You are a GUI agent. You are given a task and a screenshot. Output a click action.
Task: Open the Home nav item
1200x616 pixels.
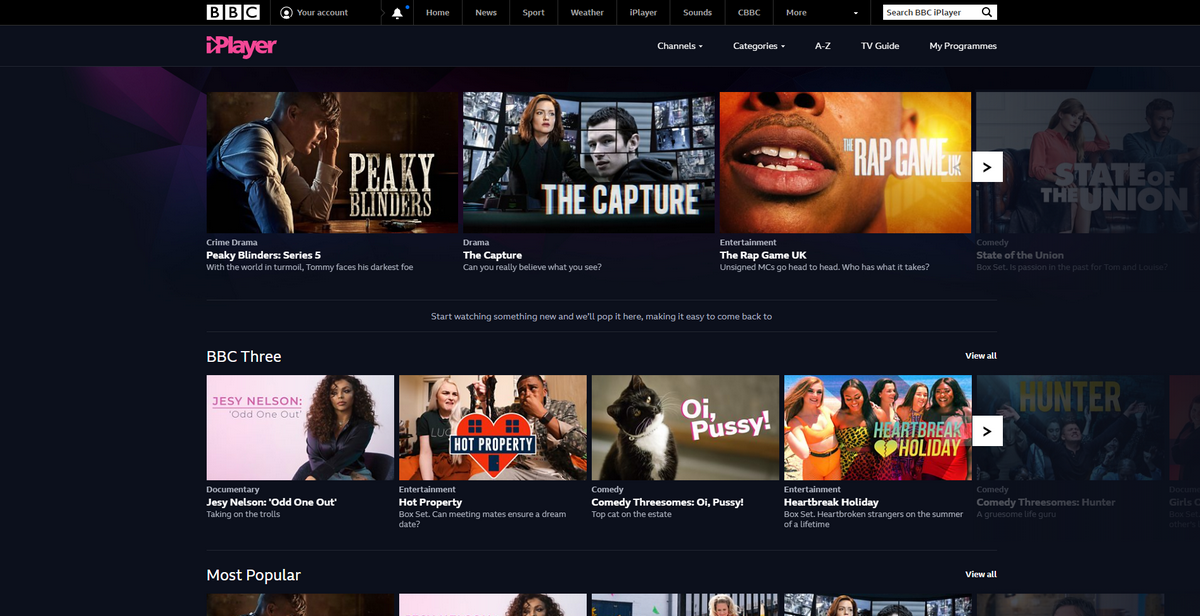pyautogui.click(x=437, y=13)
